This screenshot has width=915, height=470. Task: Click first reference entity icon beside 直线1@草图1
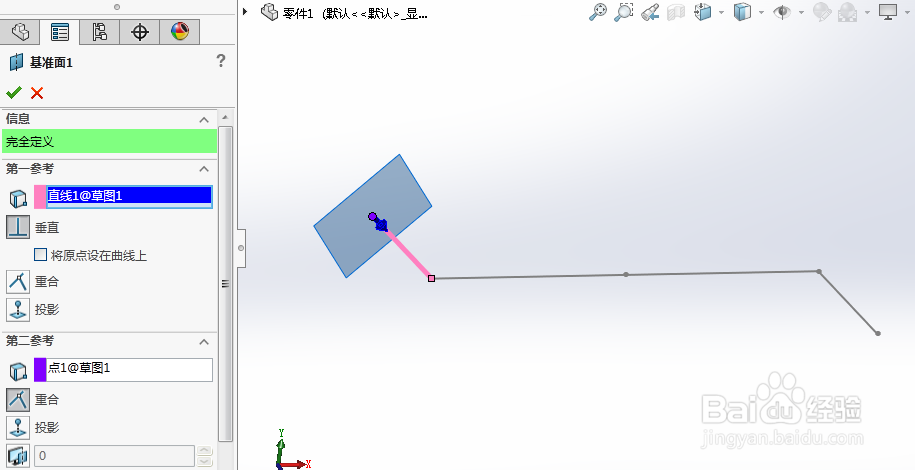click(x=18, y=198)
